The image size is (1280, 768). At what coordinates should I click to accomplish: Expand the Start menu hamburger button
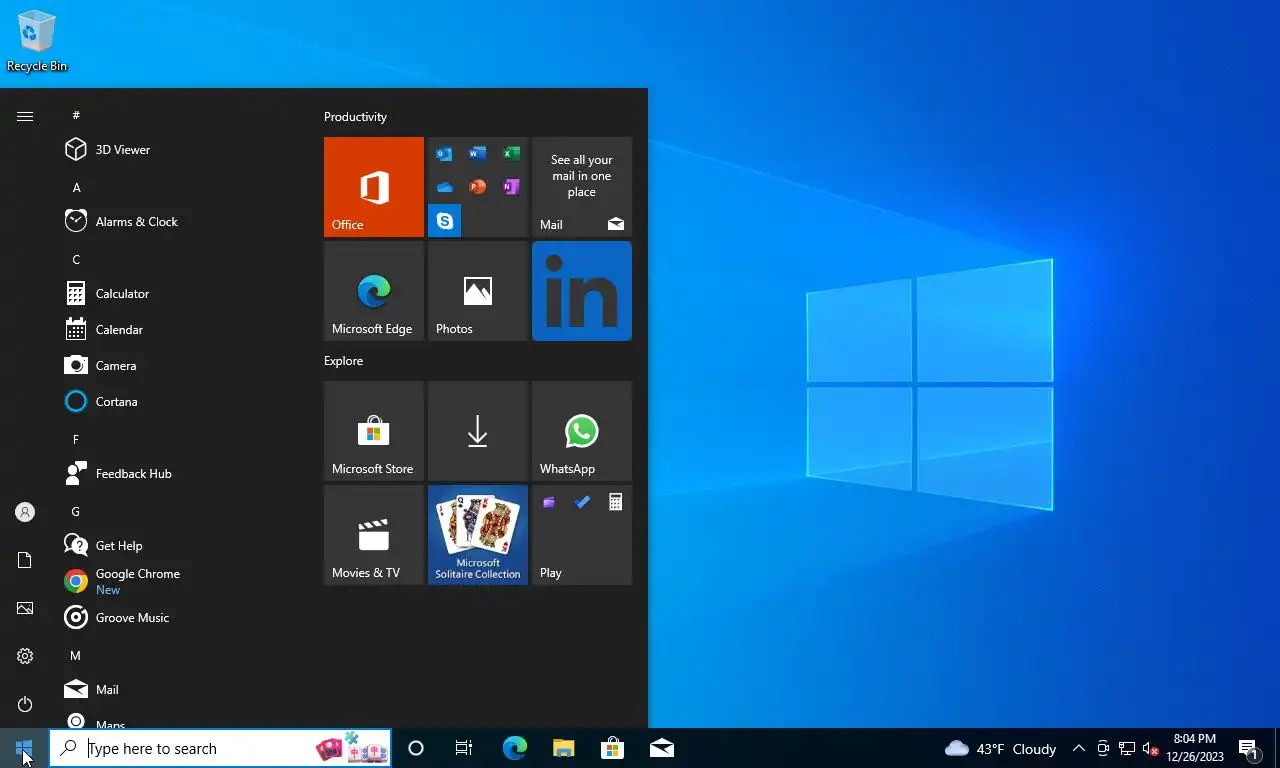[x=25, y=116]
